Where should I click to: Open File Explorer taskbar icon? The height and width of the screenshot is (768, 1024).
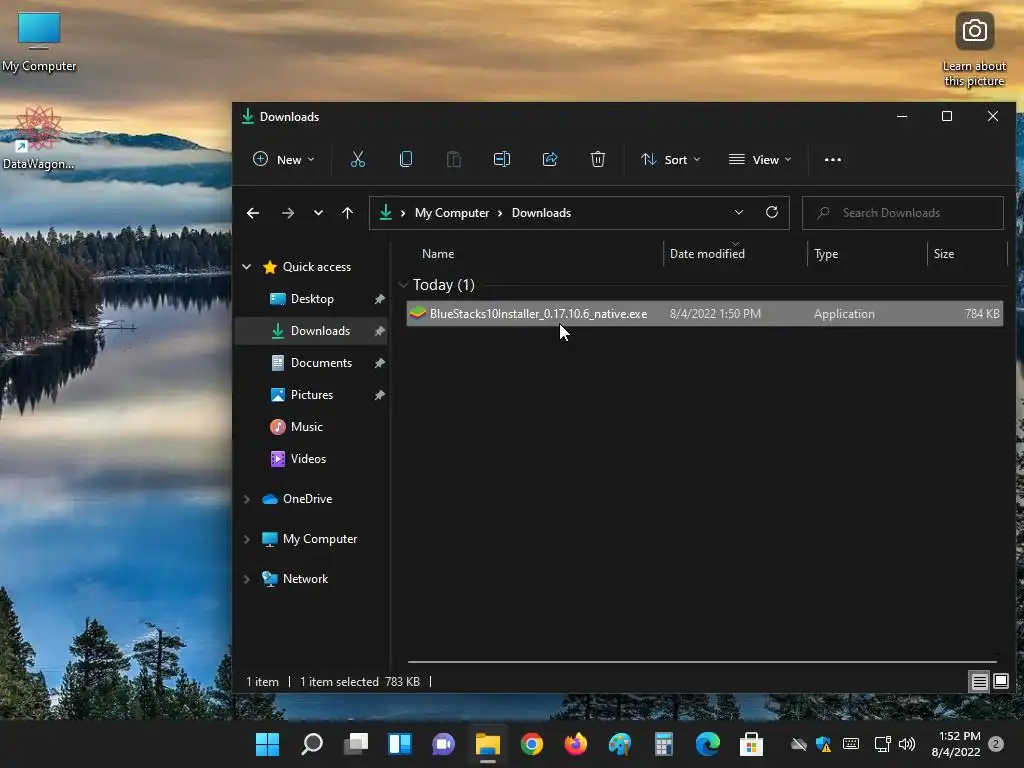488,744
